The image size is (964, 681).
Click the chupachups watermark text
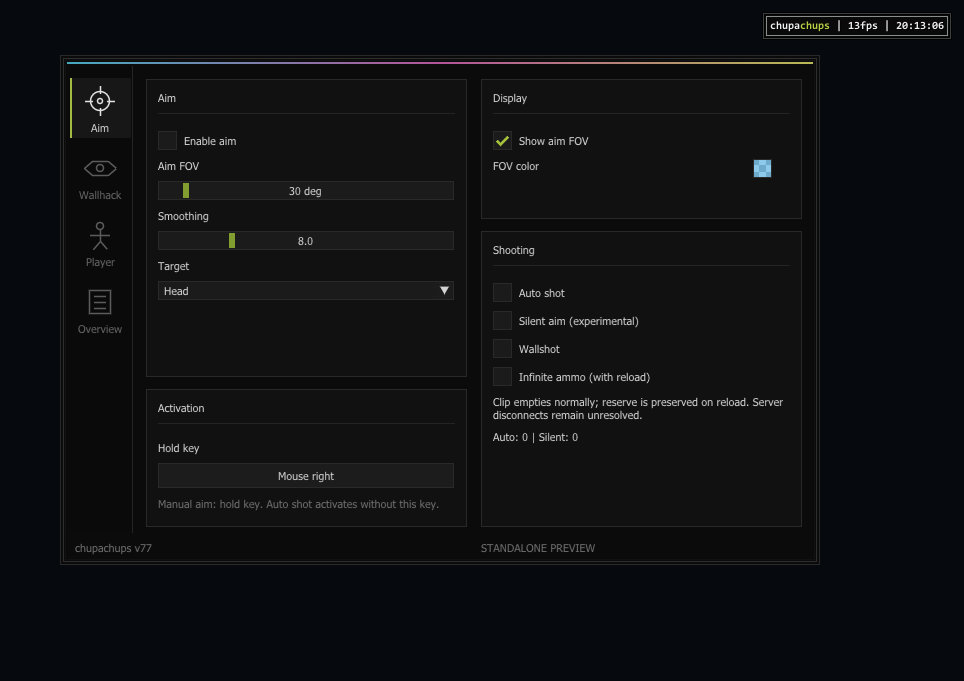[800, 26]
